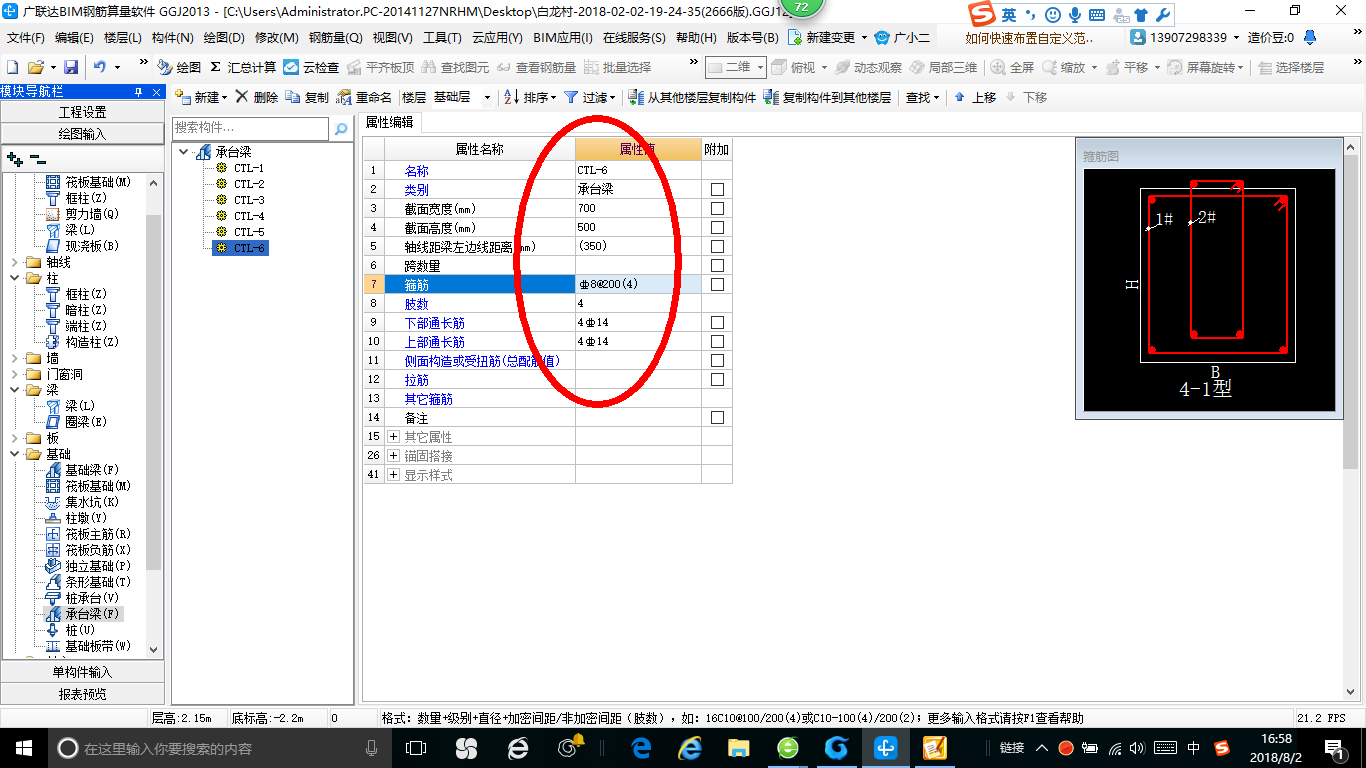Select 桩承台(V) in foundation tree
The image size is (1366, 768).
83,598
